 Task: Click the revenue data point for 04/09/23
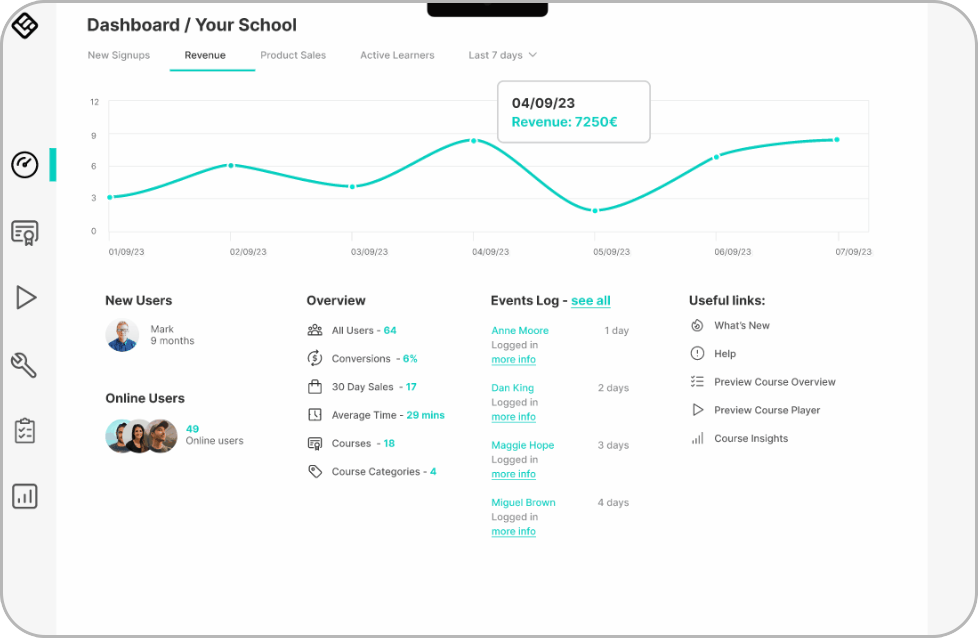point(472,142)
